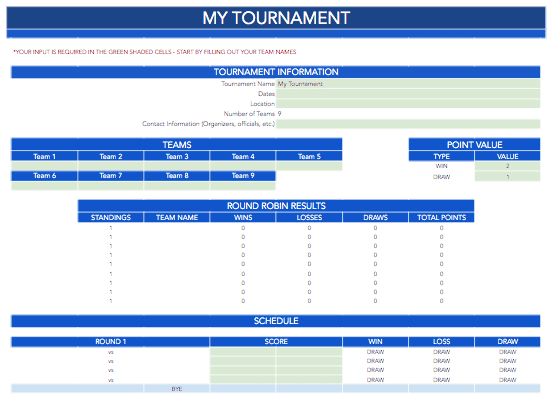This screenshot has width=553, height=403.
Task: Click the Team 6 header cell
Action: pyautogui.click(x=44, y=176)
